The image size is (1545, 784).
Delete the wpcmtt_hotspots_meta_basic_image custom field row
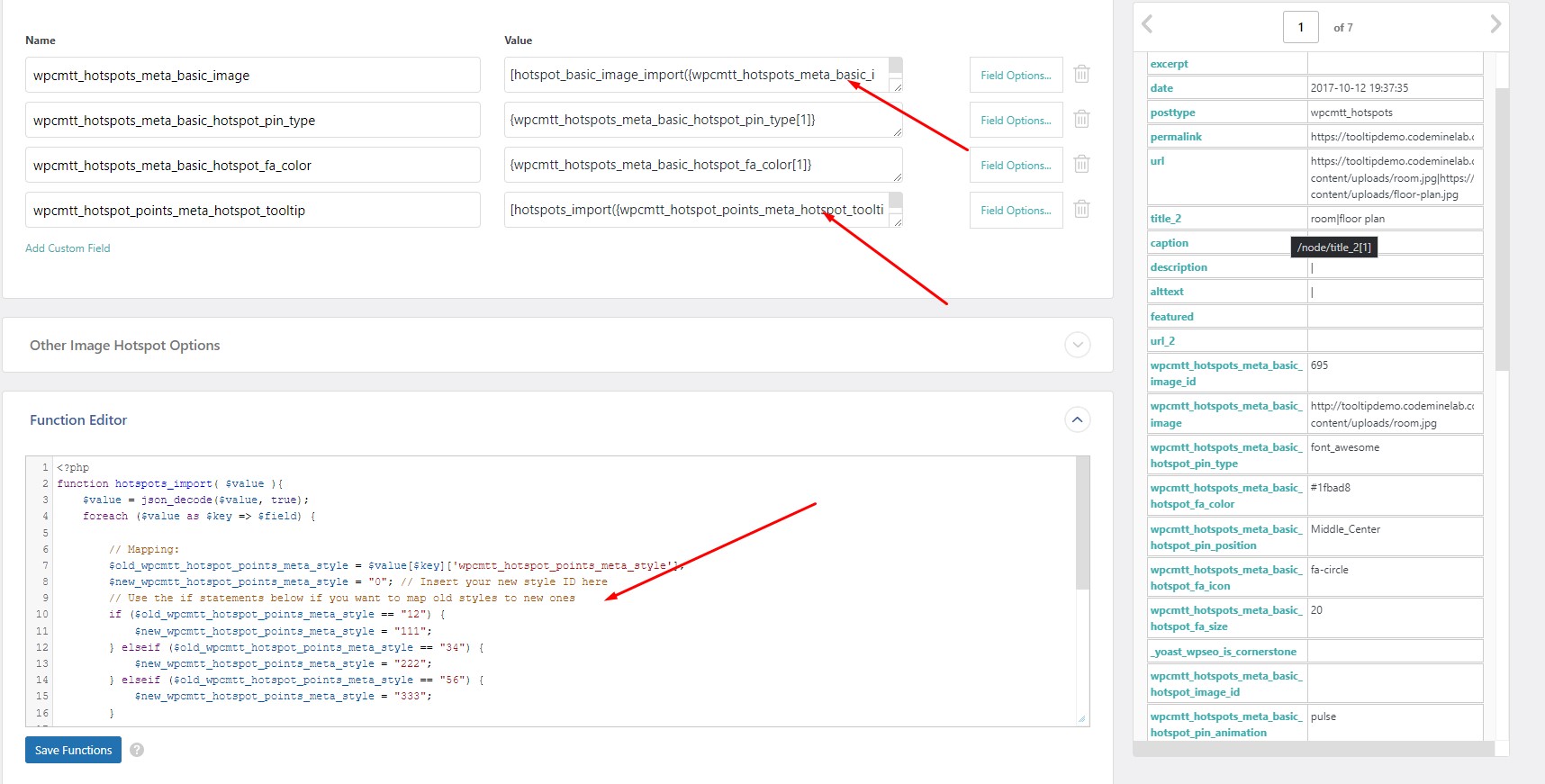click(1081, 75)
